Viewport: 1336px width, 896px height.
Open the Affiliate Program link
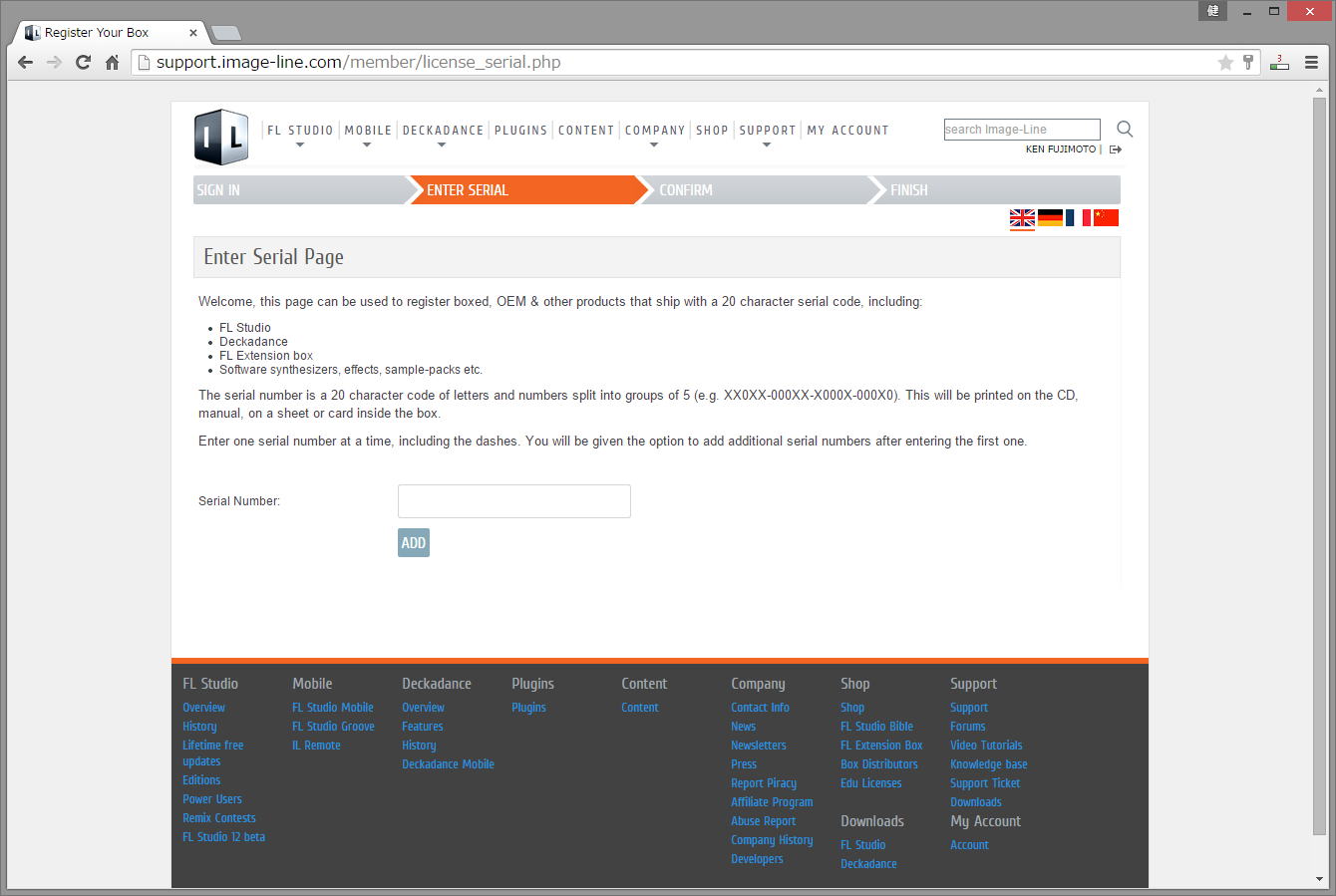click(773, 802)
